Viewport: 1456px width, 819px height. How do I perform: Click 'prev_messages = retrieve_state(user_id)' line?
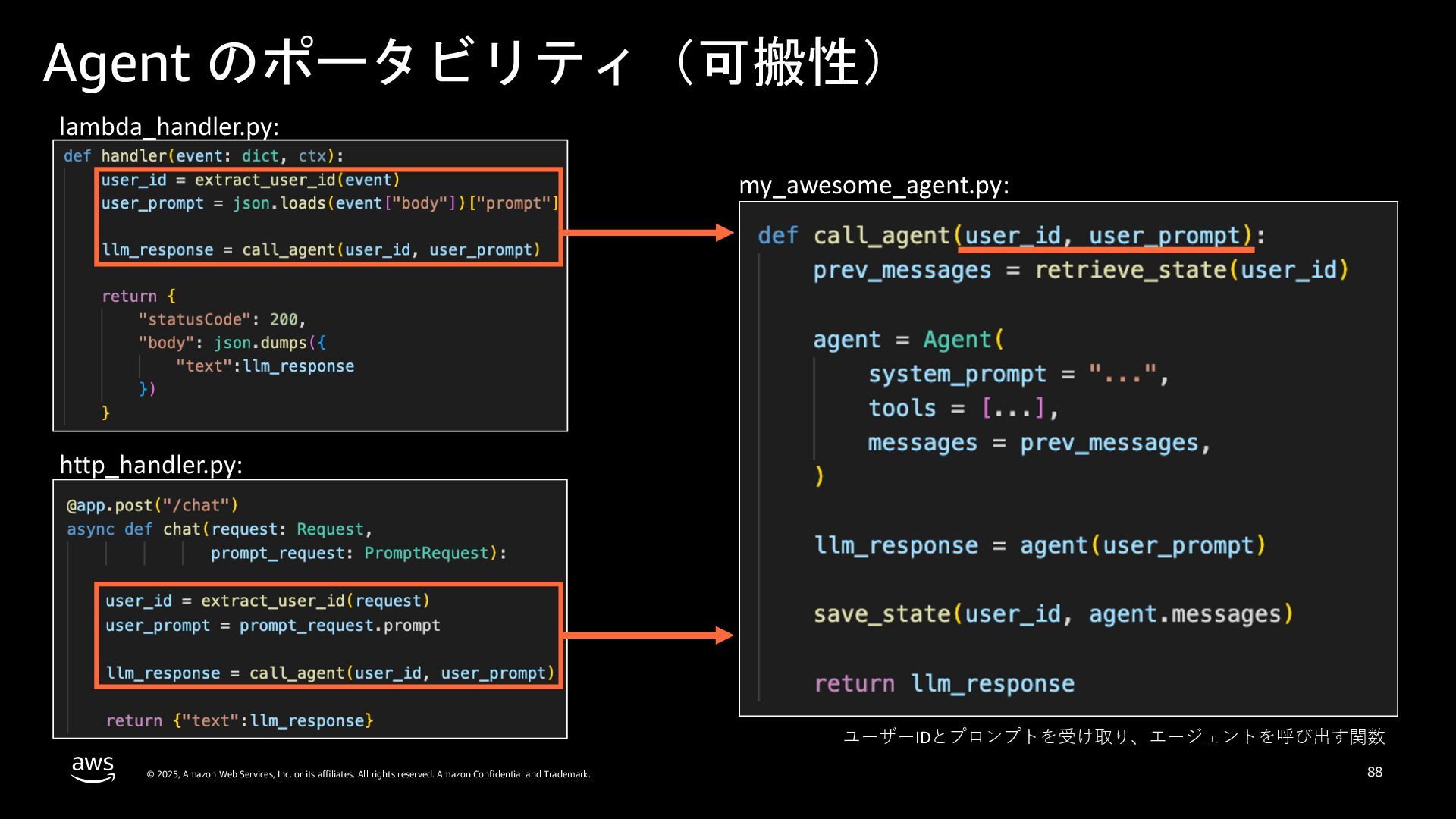tap(1081, 270)
